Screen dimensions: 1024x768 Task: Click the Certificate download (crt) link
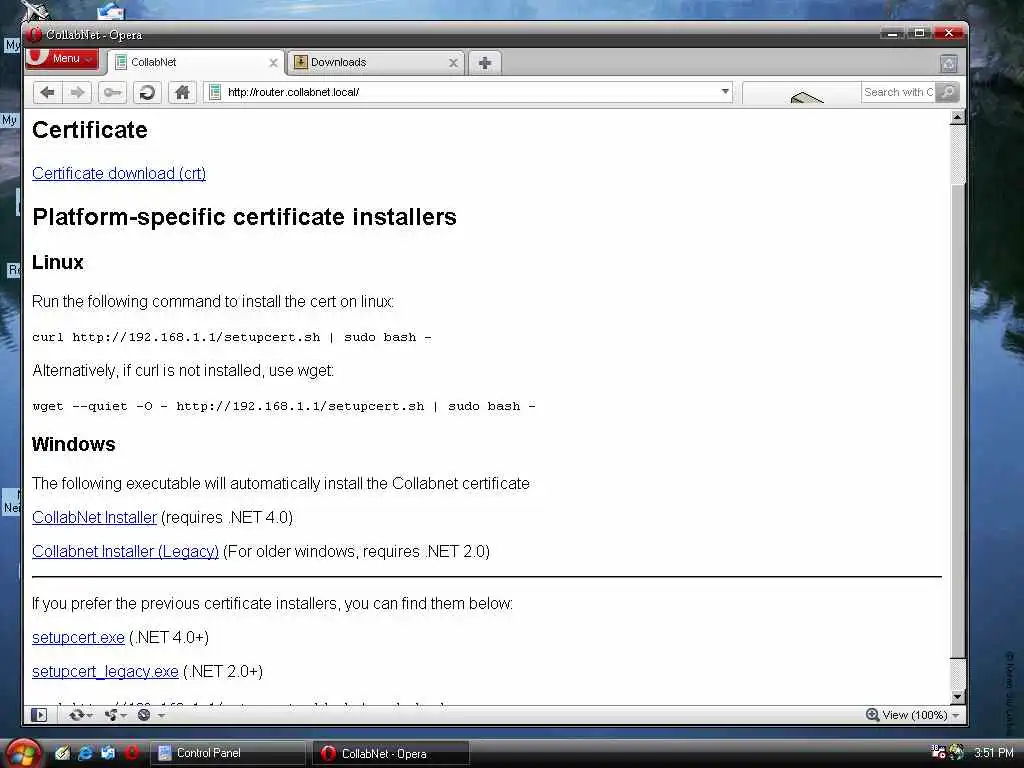(119, 173)
